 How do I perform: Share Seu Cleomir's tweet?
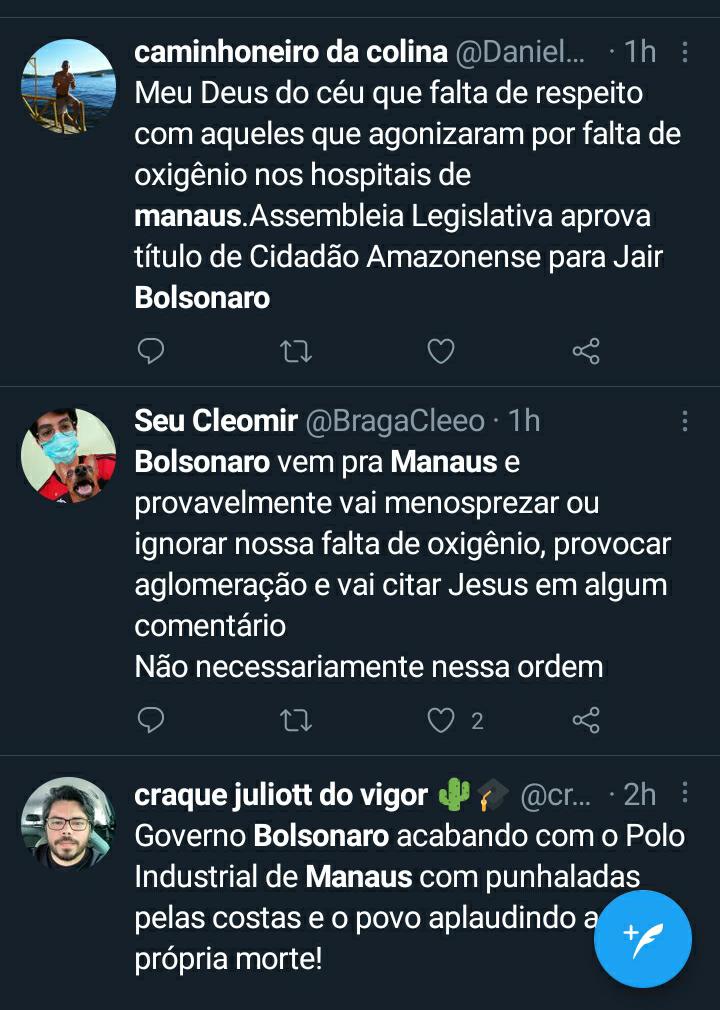click(586, 720)
